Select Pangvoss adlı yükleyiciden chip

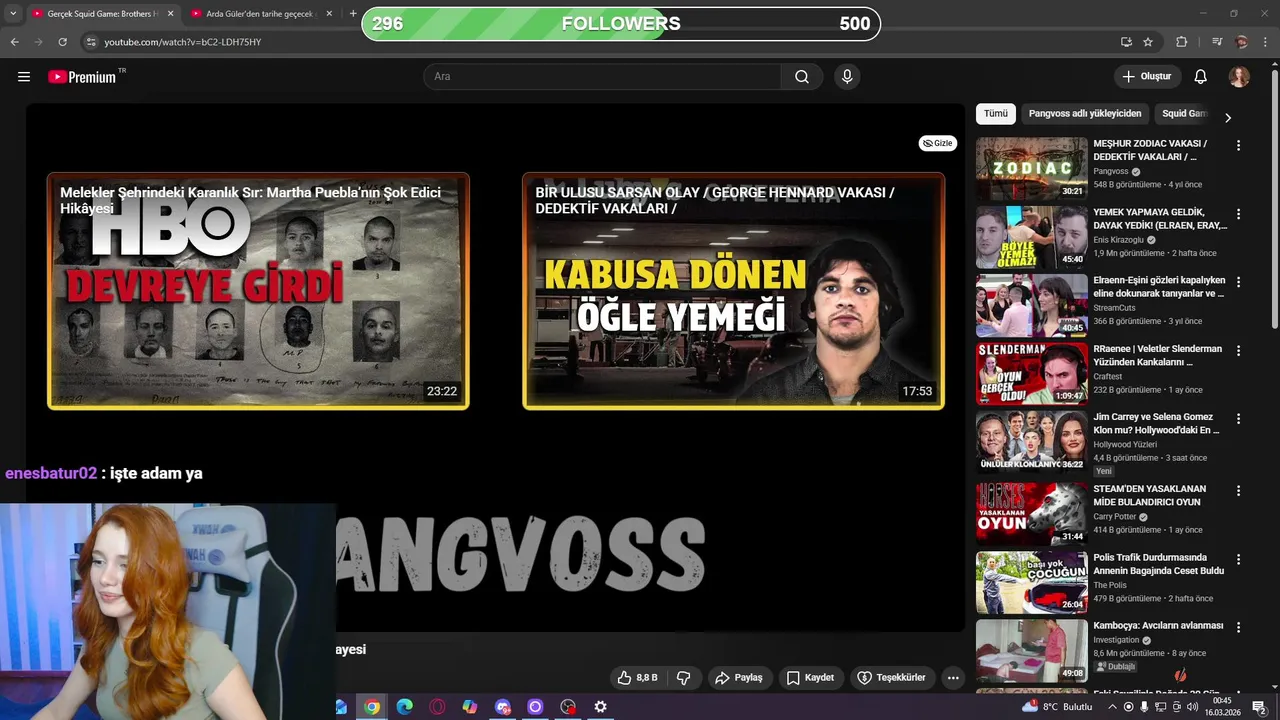click(1085, 114)
